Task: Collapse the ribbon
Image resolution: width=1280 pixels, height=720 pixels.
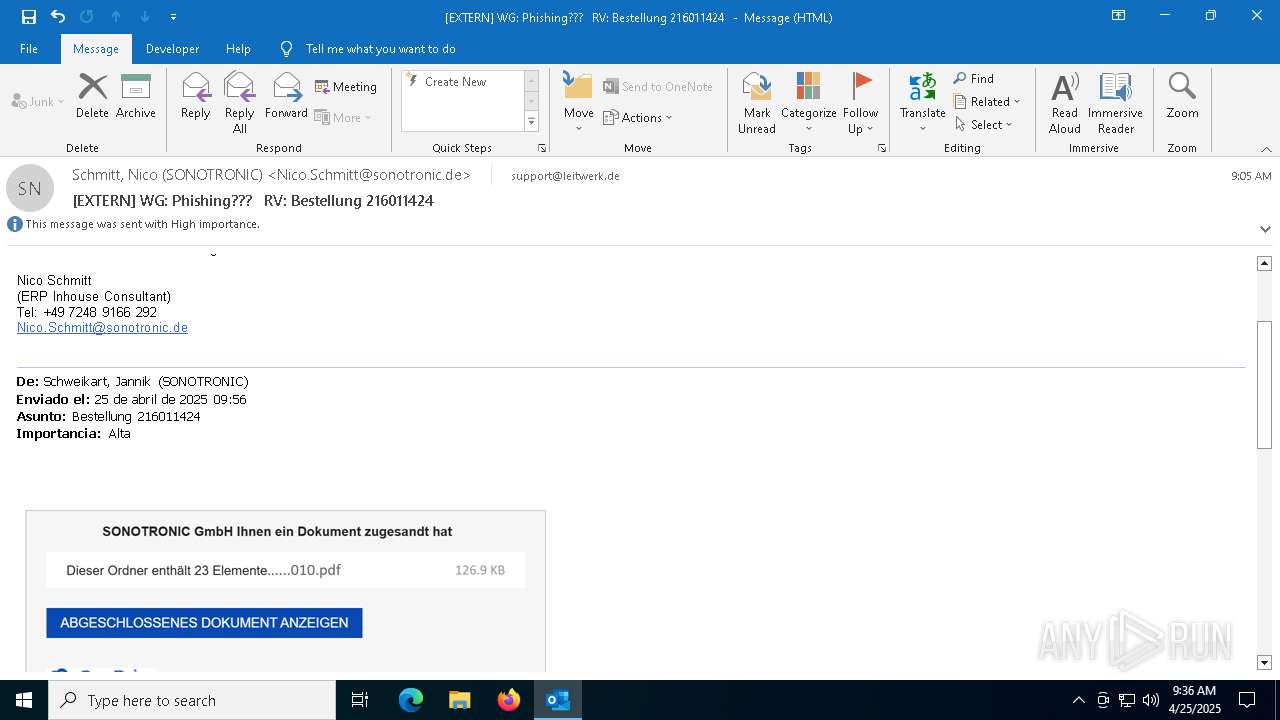Action: (x=1266, y=149)
